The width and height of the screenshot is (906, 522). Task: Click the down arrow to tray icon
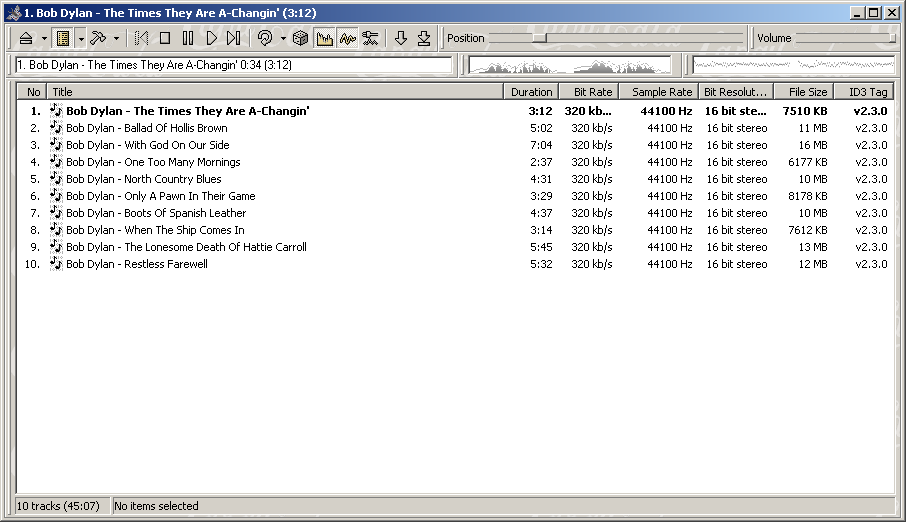[x=424, y=38]
